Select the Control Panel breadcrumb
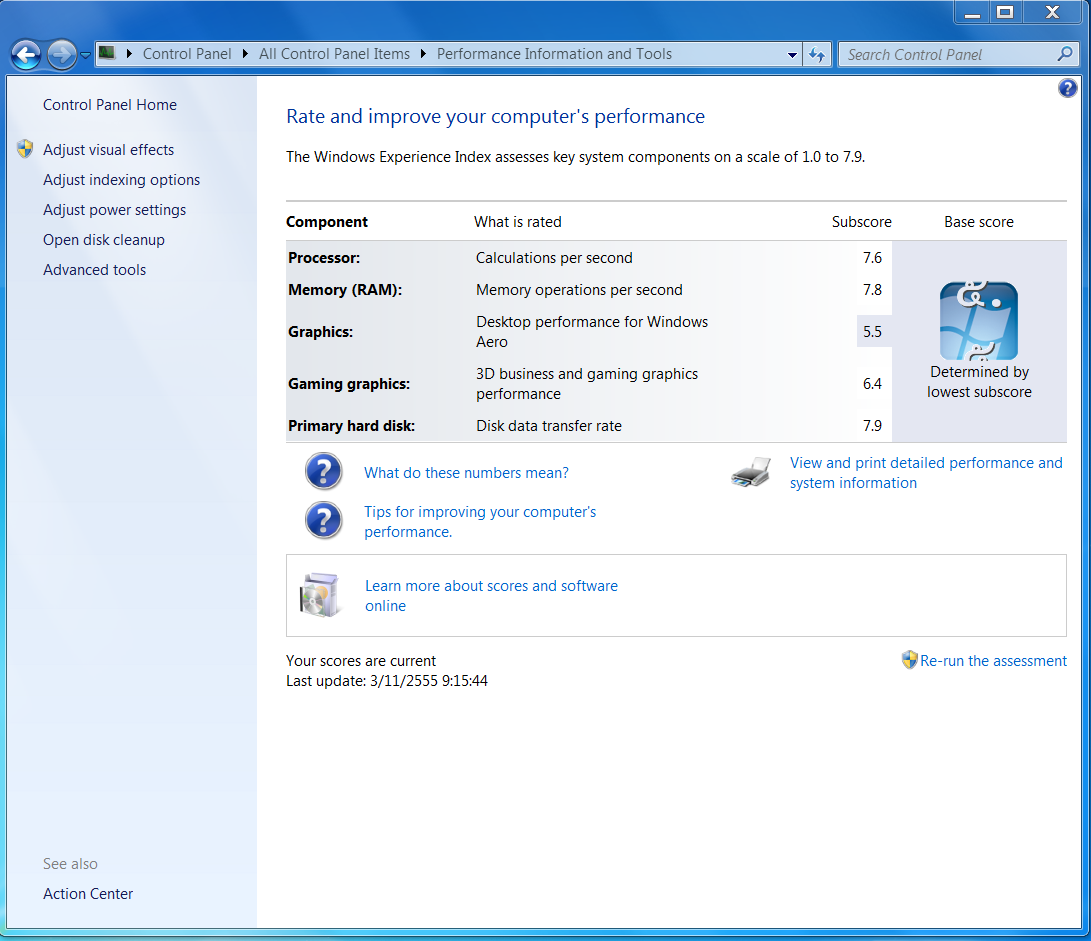The image size is (1091, 941). click(186, 54)
